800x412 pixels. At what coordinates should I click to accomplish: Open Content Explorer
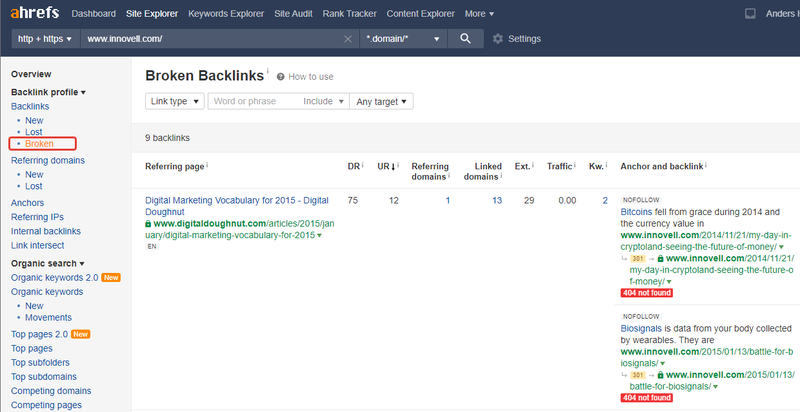coord(420,14)
